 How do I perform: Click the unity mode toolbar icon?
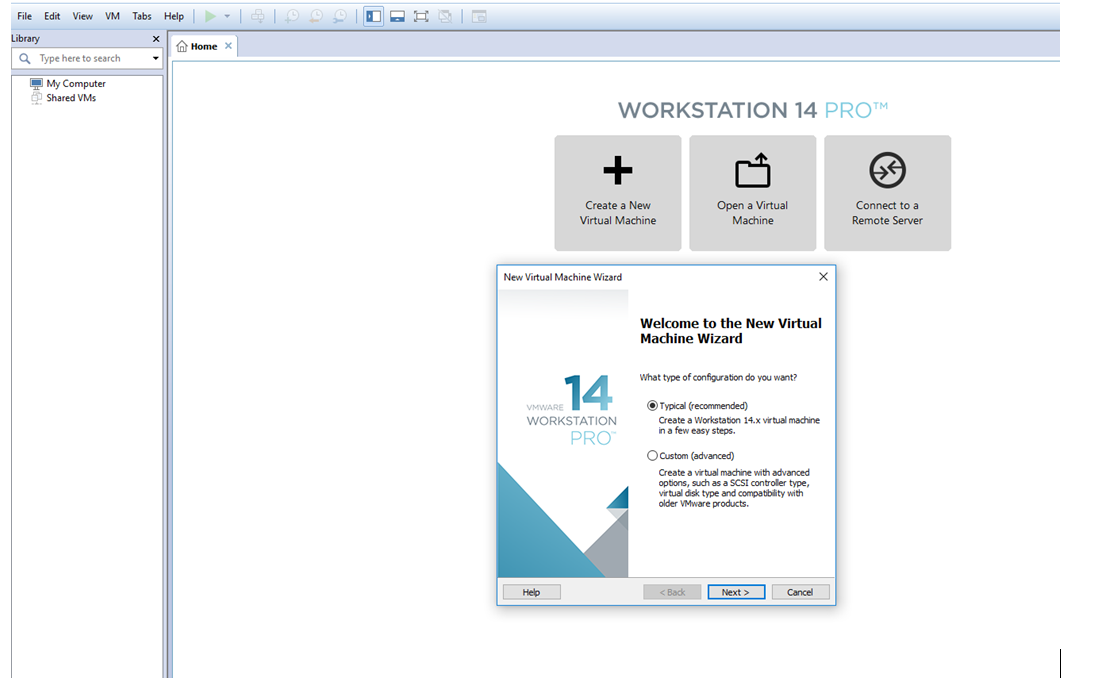tap(445, 16)
